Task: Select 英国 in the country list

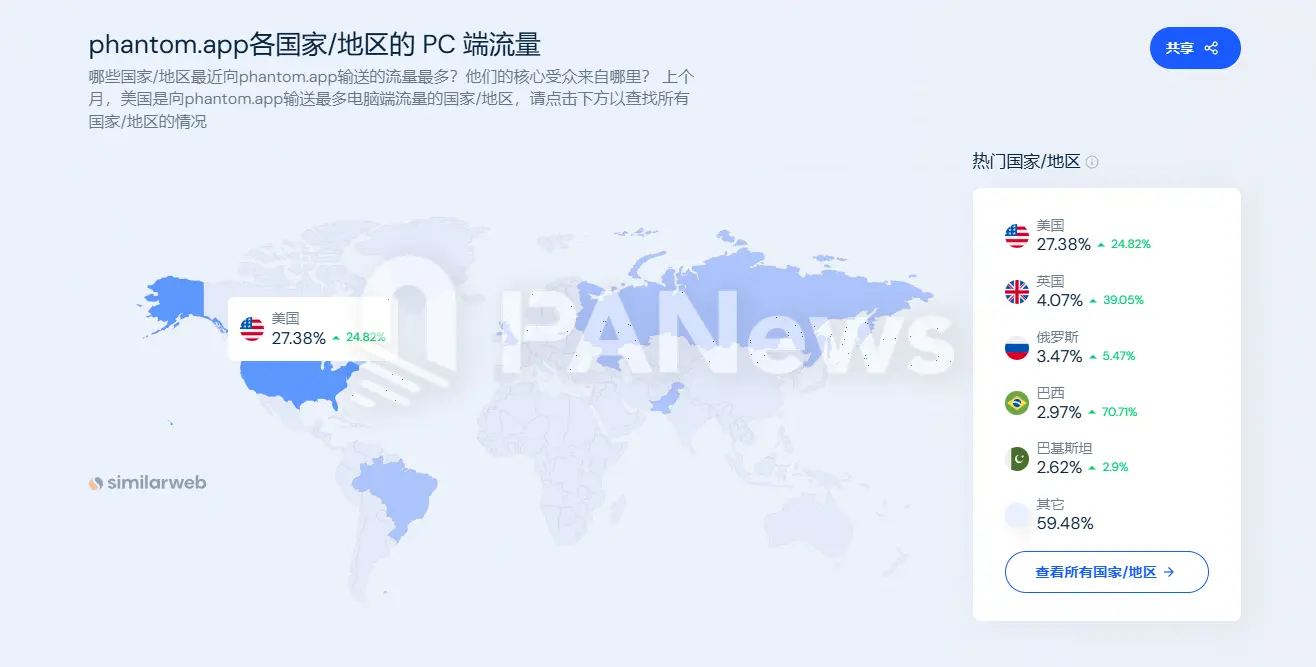Action: point(1050,282)
